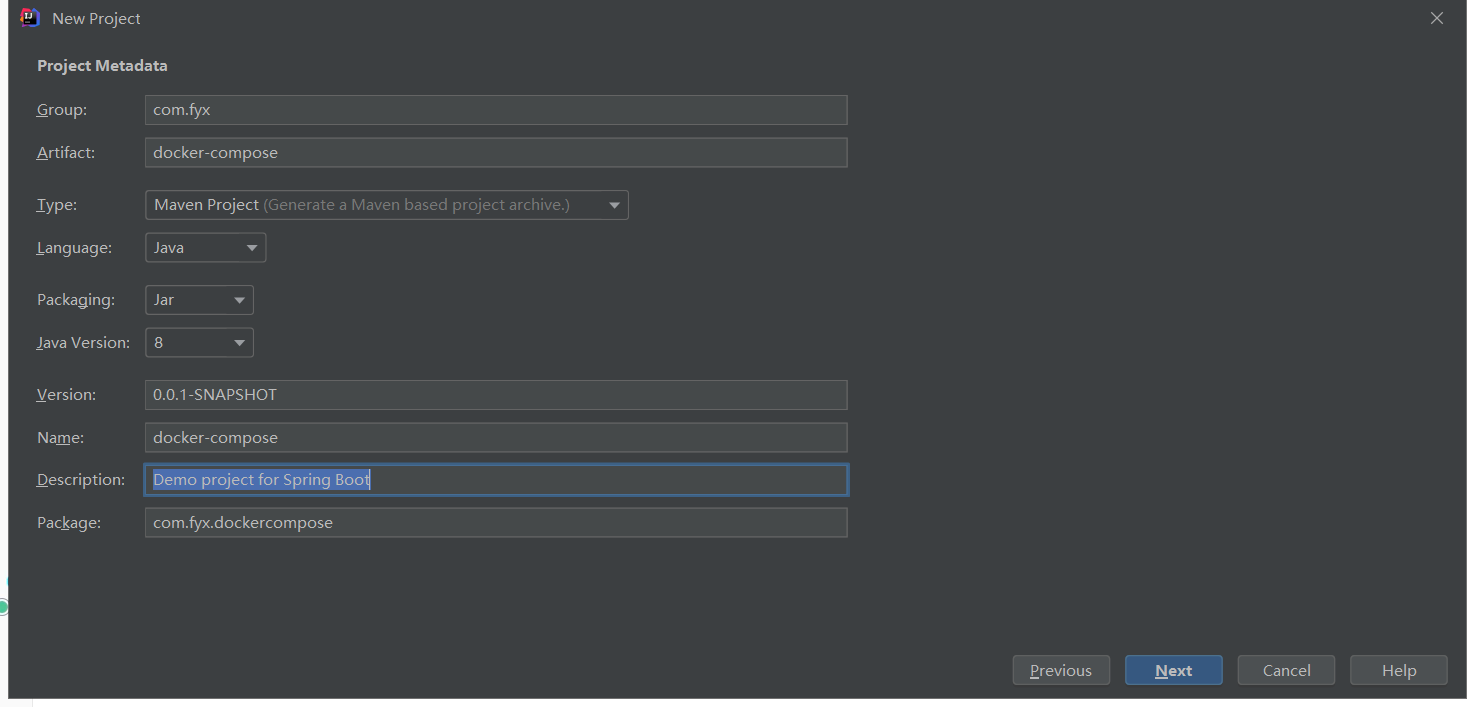Click the Language label
The image size is (1475, 707).
(75, 247)
